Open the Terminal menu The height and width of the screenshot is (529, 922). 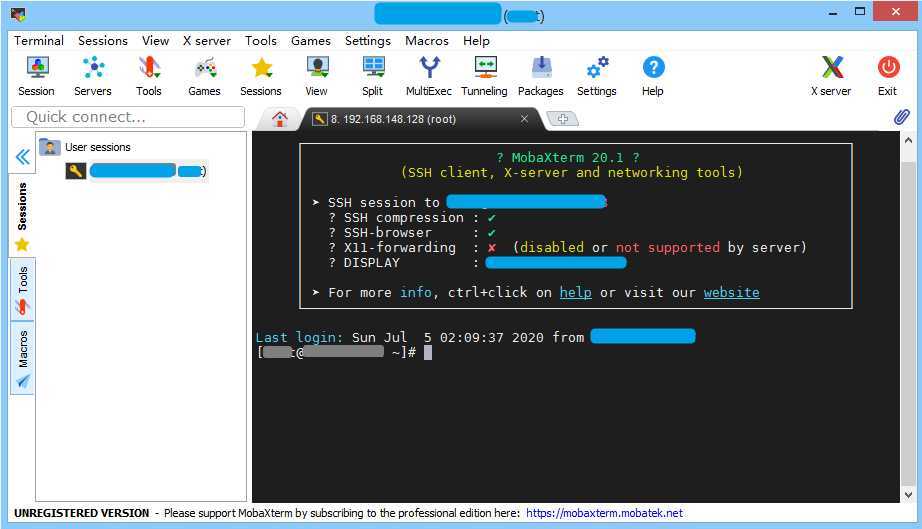(39, 41)
